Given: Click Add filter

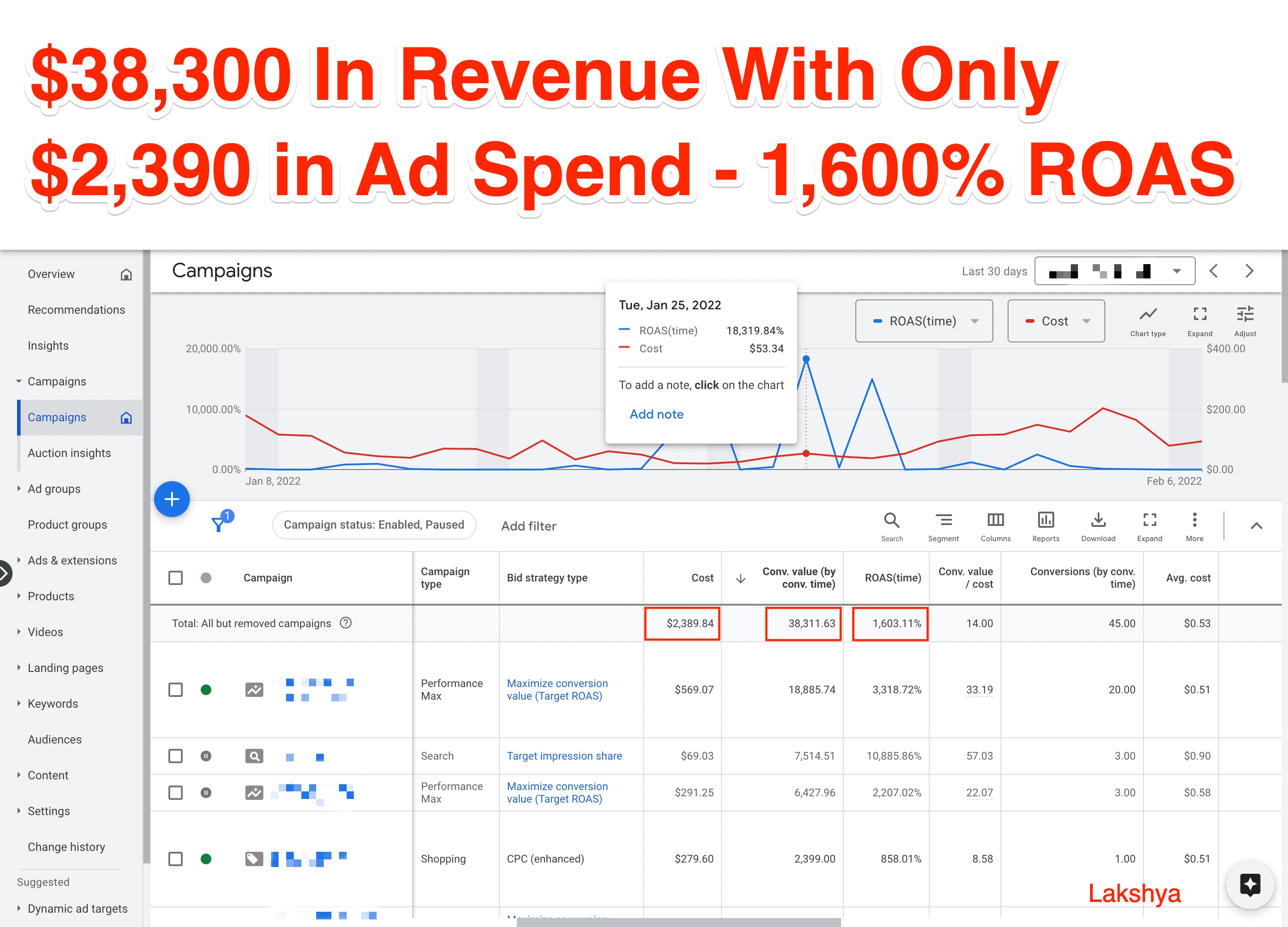Looking at the screenshot, I should tap(529, 526).
